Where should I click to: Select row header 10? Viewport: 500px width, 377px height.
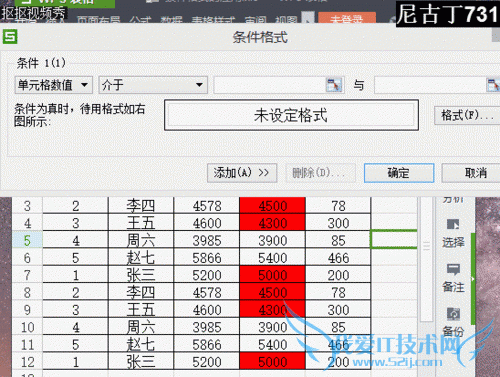(x=27, y=327)
